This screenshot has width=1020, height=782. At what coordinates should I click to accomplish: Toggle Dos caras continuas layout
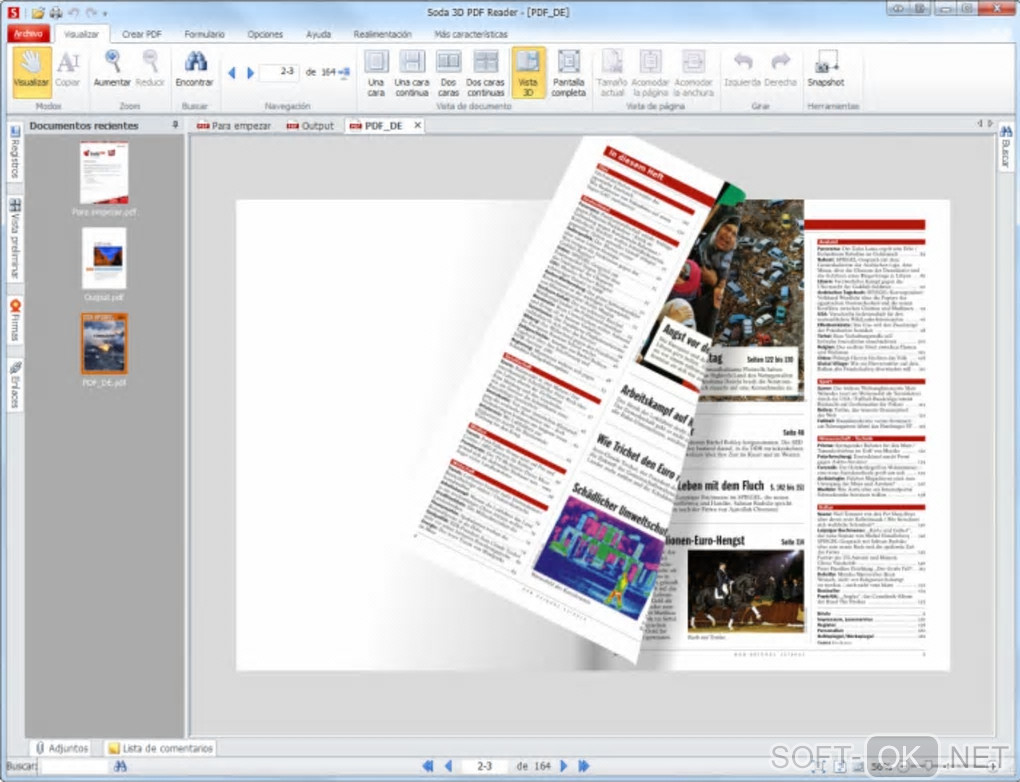point(486,72)
